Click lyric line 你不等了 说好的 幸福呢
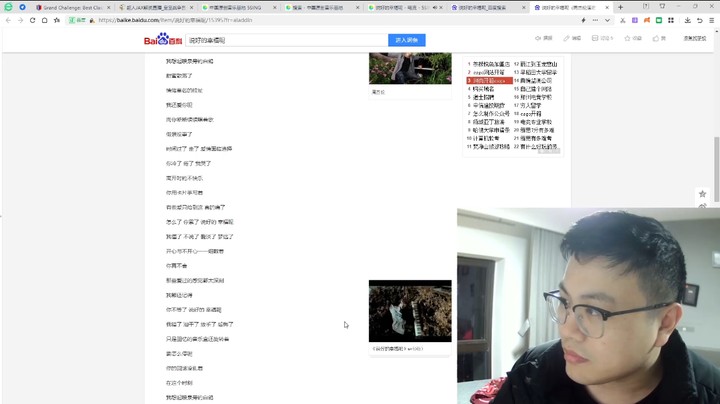This screenshot has height=404, width=720. [194, 309]
